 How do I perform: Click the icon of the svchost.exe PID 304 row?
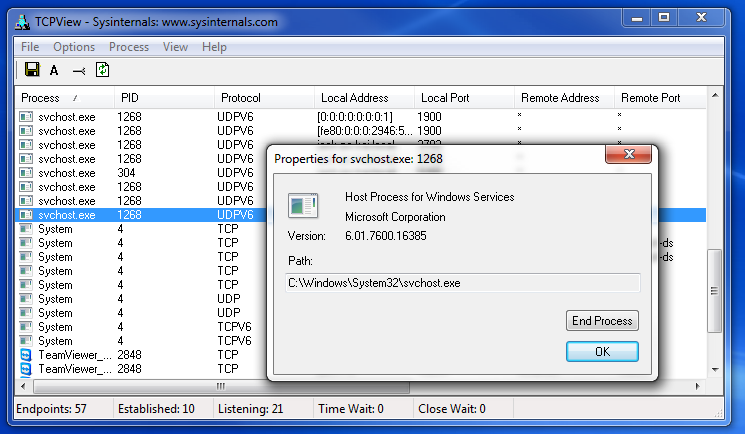click(26, 173)
